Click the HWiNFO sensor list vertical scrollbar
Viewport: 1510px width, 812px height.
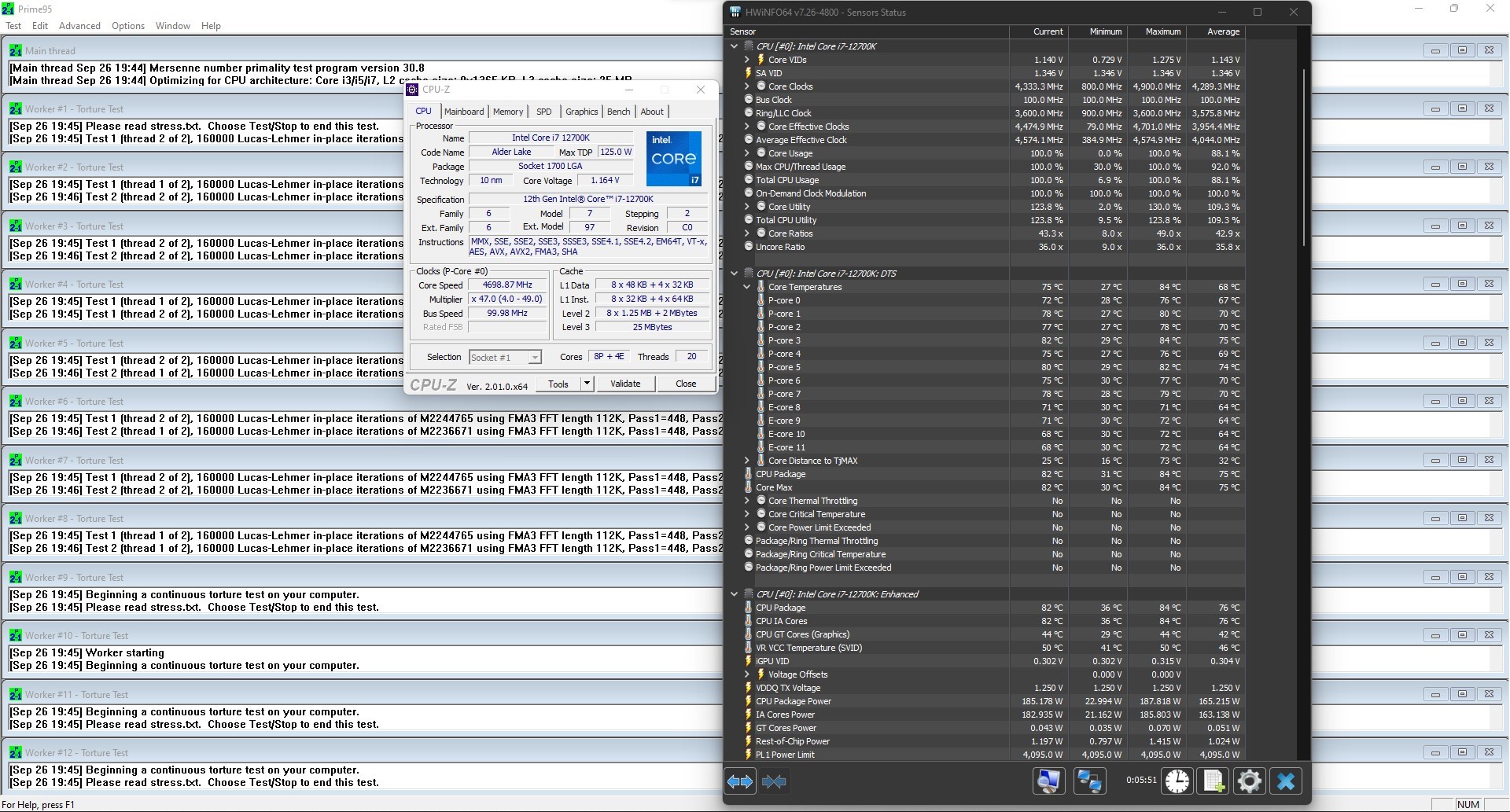point(1303,157)
